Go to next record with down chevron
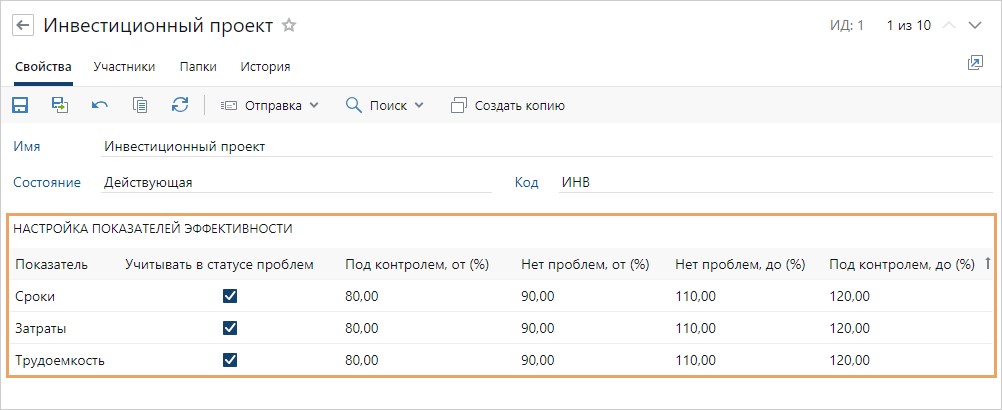Viewport: 1002px width, 410px height. pos(976,26)
